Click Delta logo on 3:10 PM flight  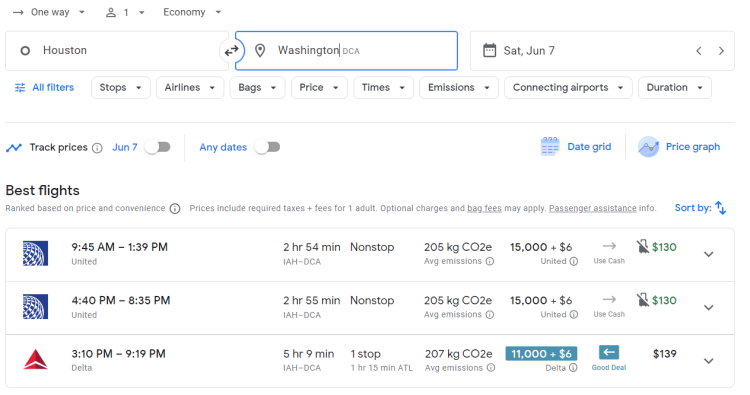35,360
